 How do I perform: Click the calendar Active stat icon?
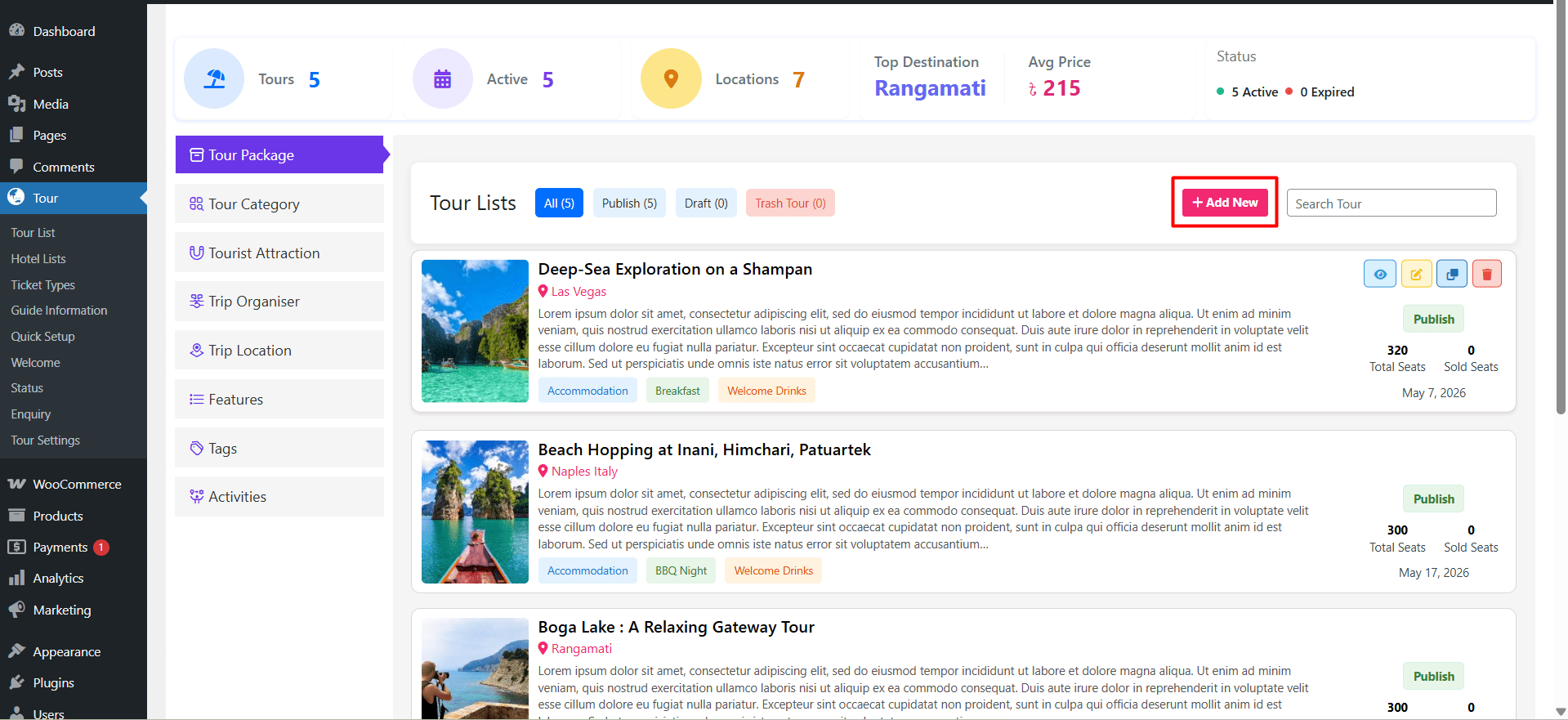pyautogui.click(x=442, y=79)
